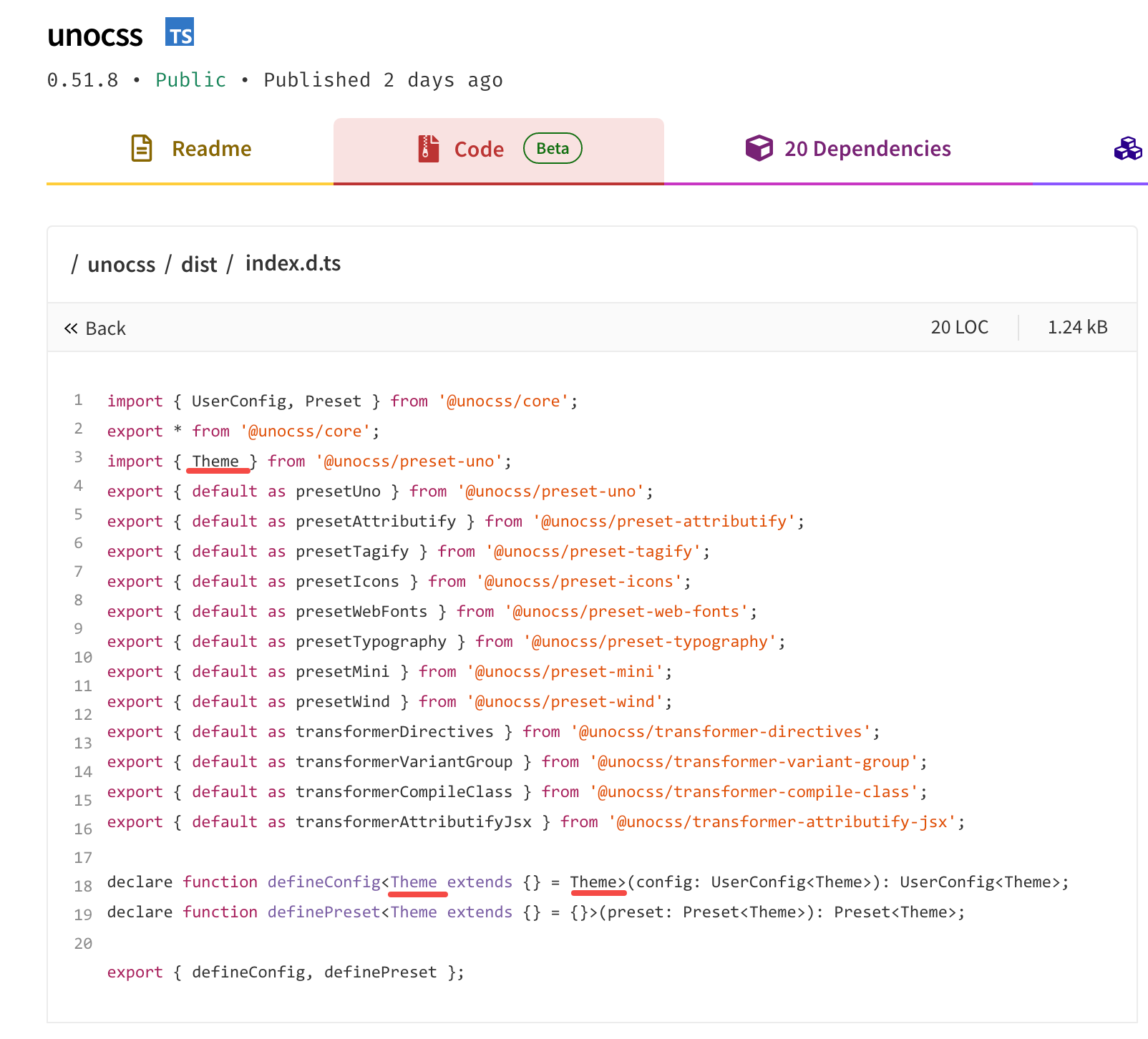Click the 20 LOC label
This screenshot has height=1039, width=1148.
[x=959, y=327]
